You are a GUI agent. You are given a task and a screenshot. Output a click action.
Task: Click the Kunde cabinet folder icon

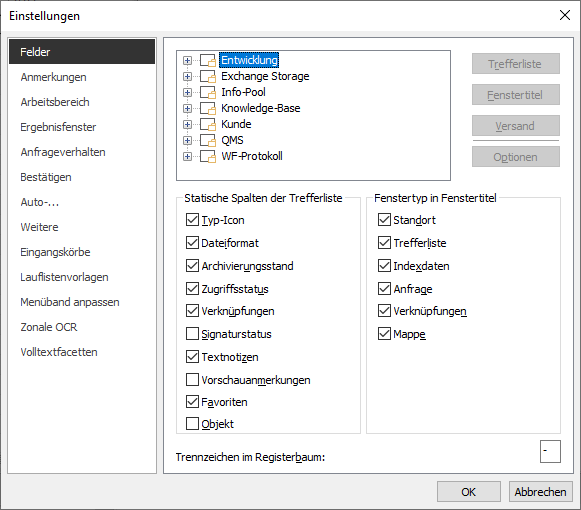point(208,124)
